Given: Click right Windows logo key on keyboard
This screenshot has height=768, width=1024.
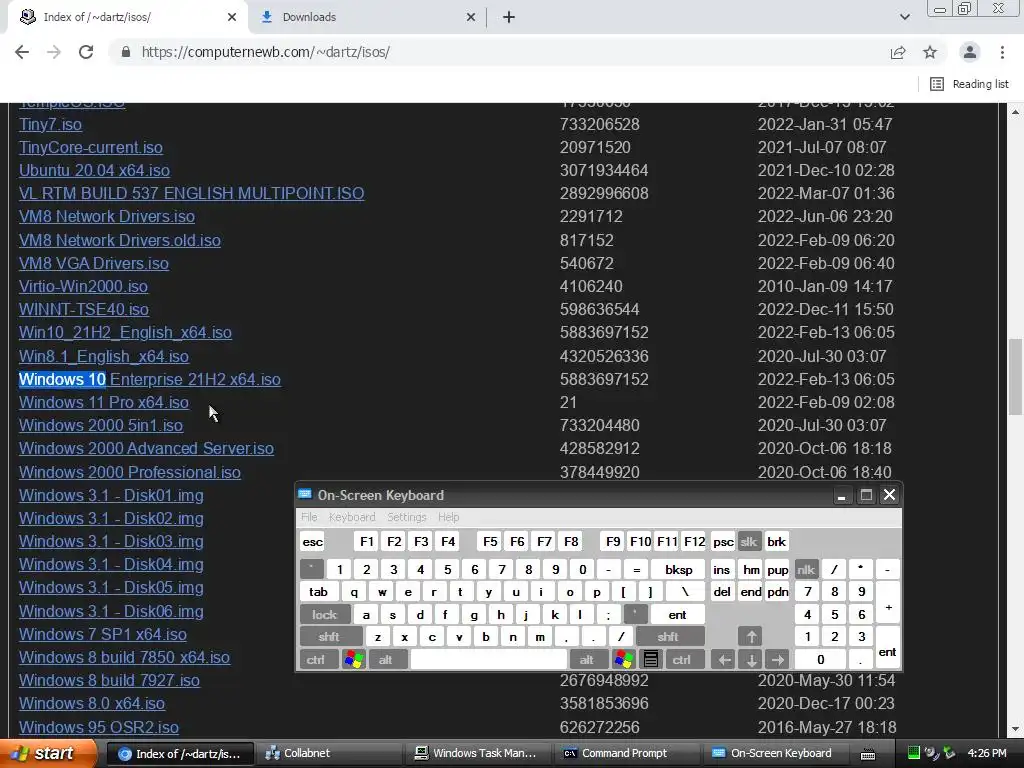Looking at the screenshot, I should [624, 660].
